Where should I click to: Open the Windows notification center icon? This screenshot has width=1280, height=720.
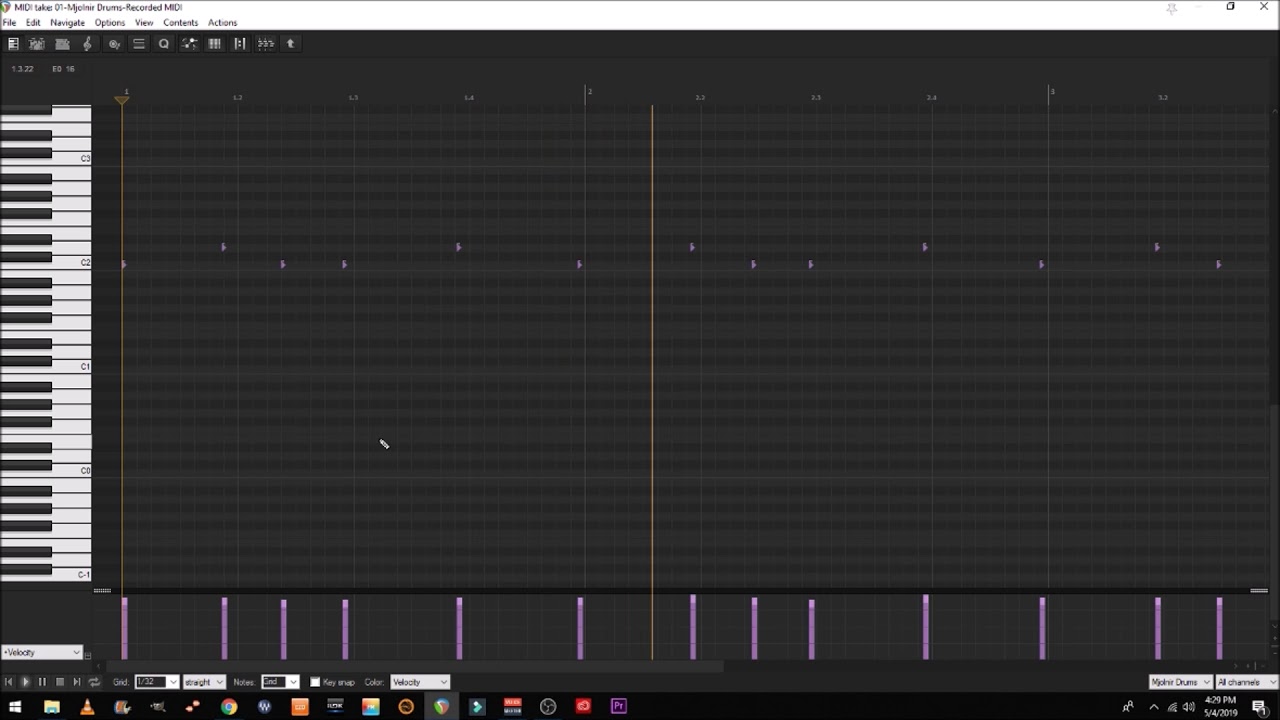[x=1260, y=707]
